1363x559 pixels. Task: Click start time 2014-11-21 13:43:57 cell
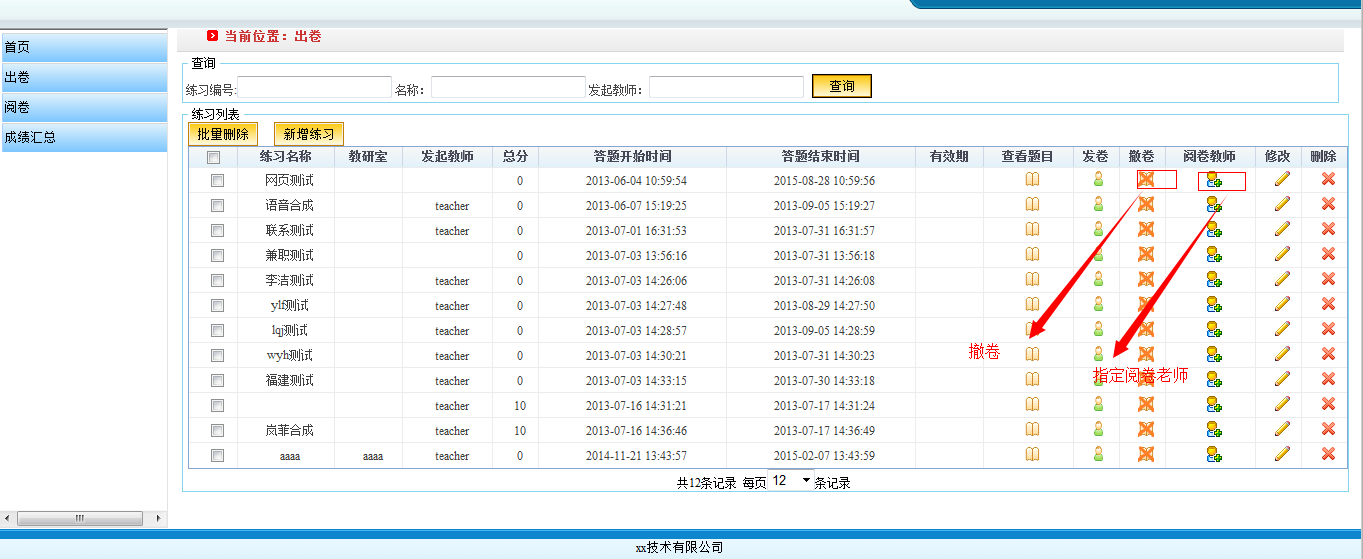[x=636, y=456]
